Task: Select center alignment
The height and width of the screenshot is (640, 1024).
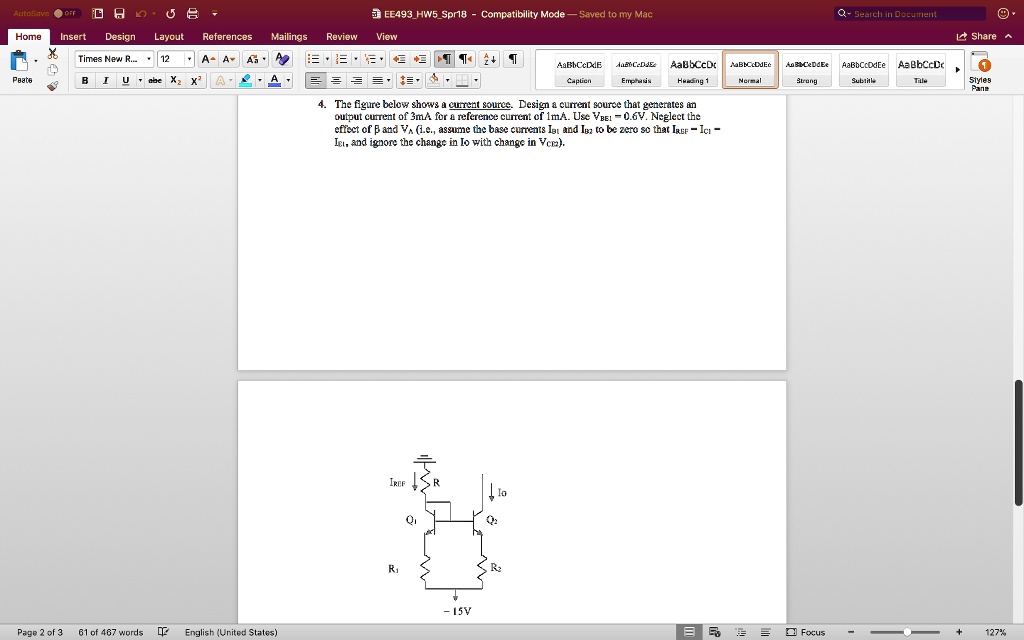Action: pyautogui.click(x=338, y=80)
